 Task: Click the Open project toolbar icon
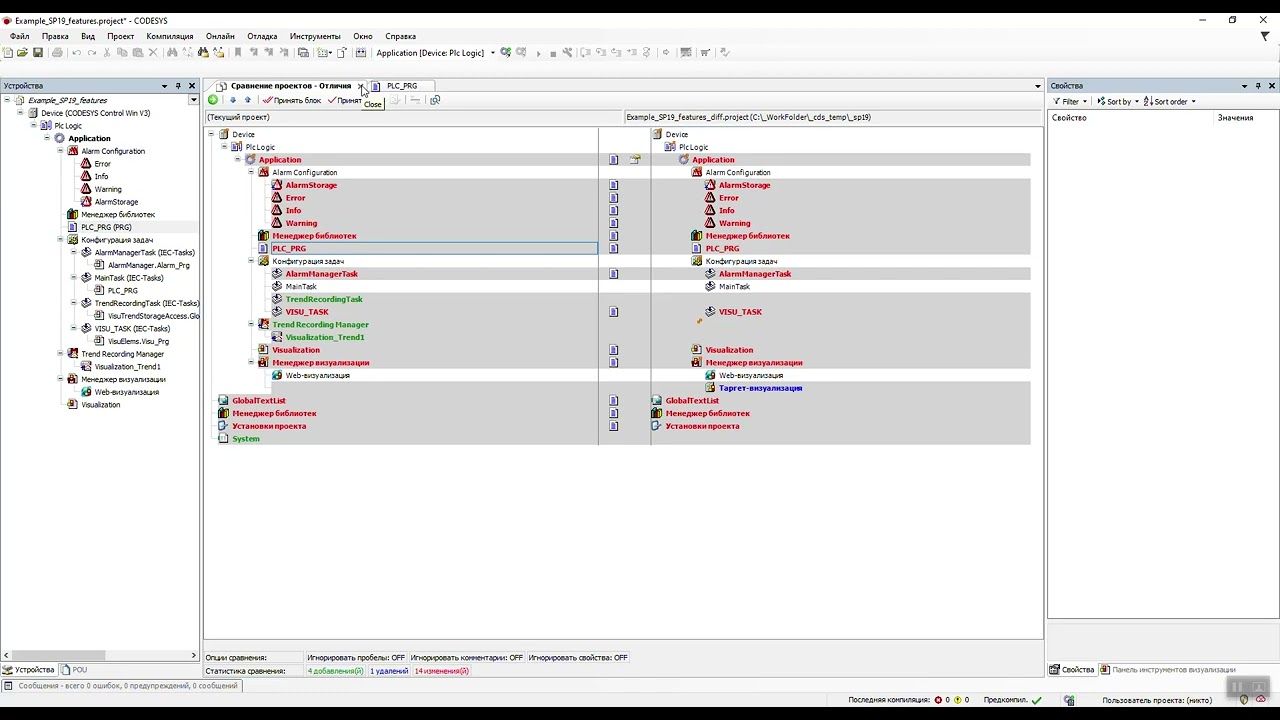coord(22,53)
